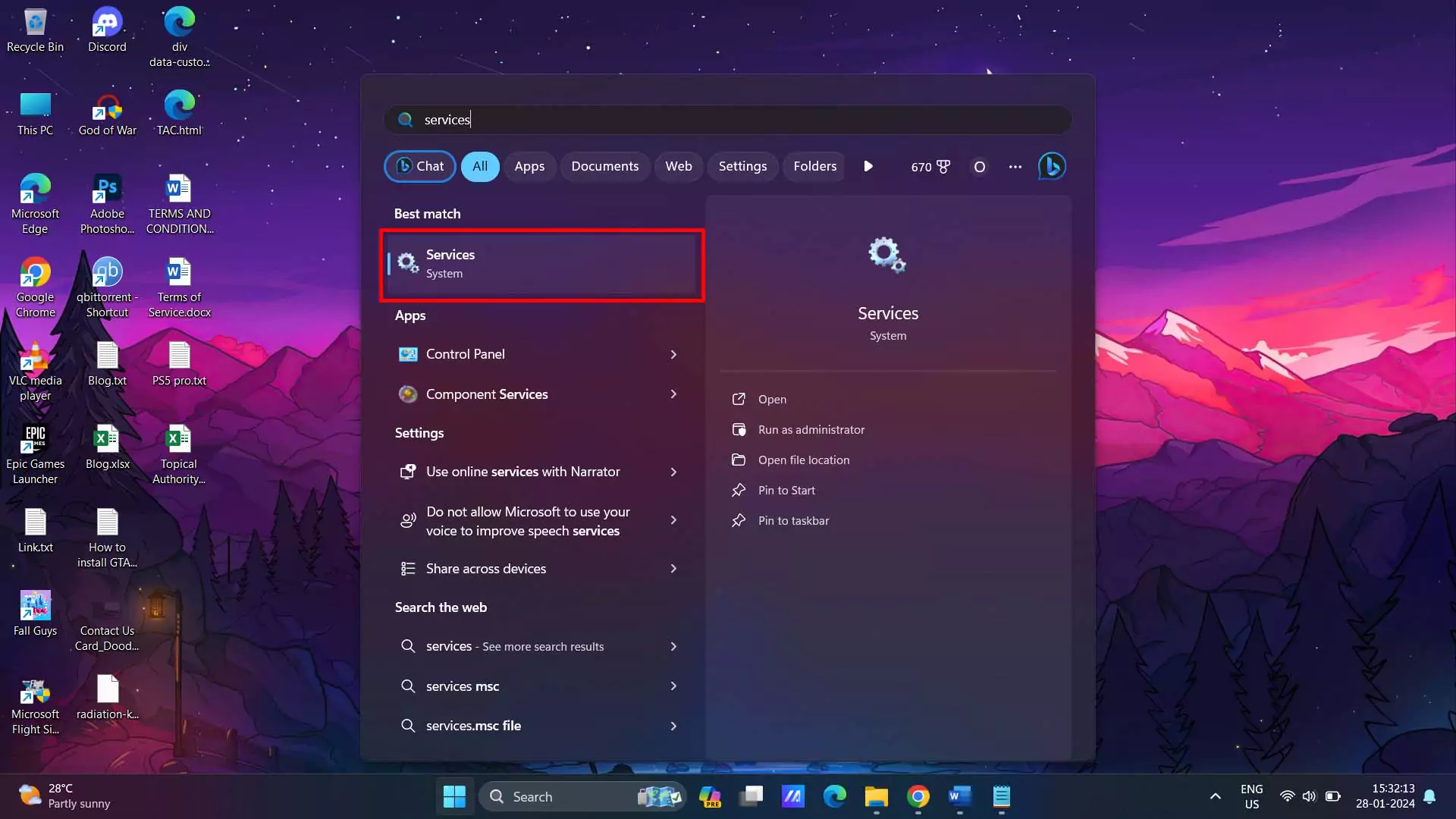Screen dimensions: 1456x819
Task: Click Pin to Start button
Action: 787,489
